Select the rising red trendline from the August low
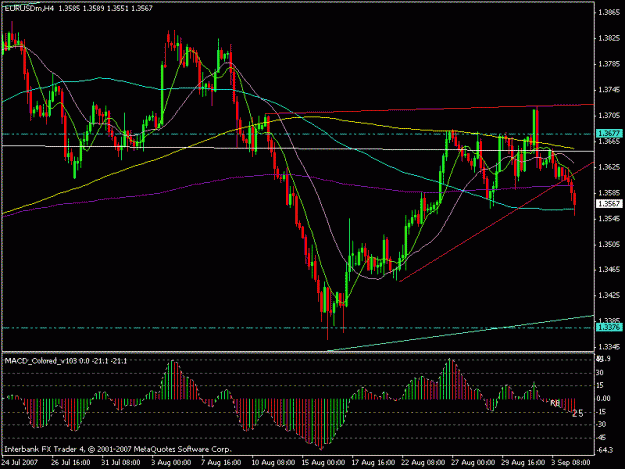The height and width of the screenshot is (469, 625). pos(497,222)
